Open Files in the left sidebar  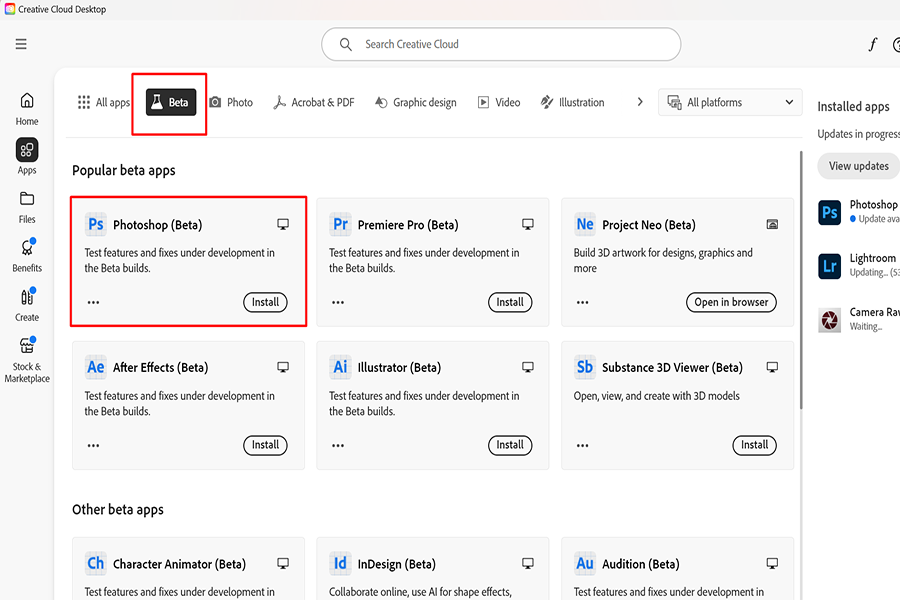(x=27, y=206)
